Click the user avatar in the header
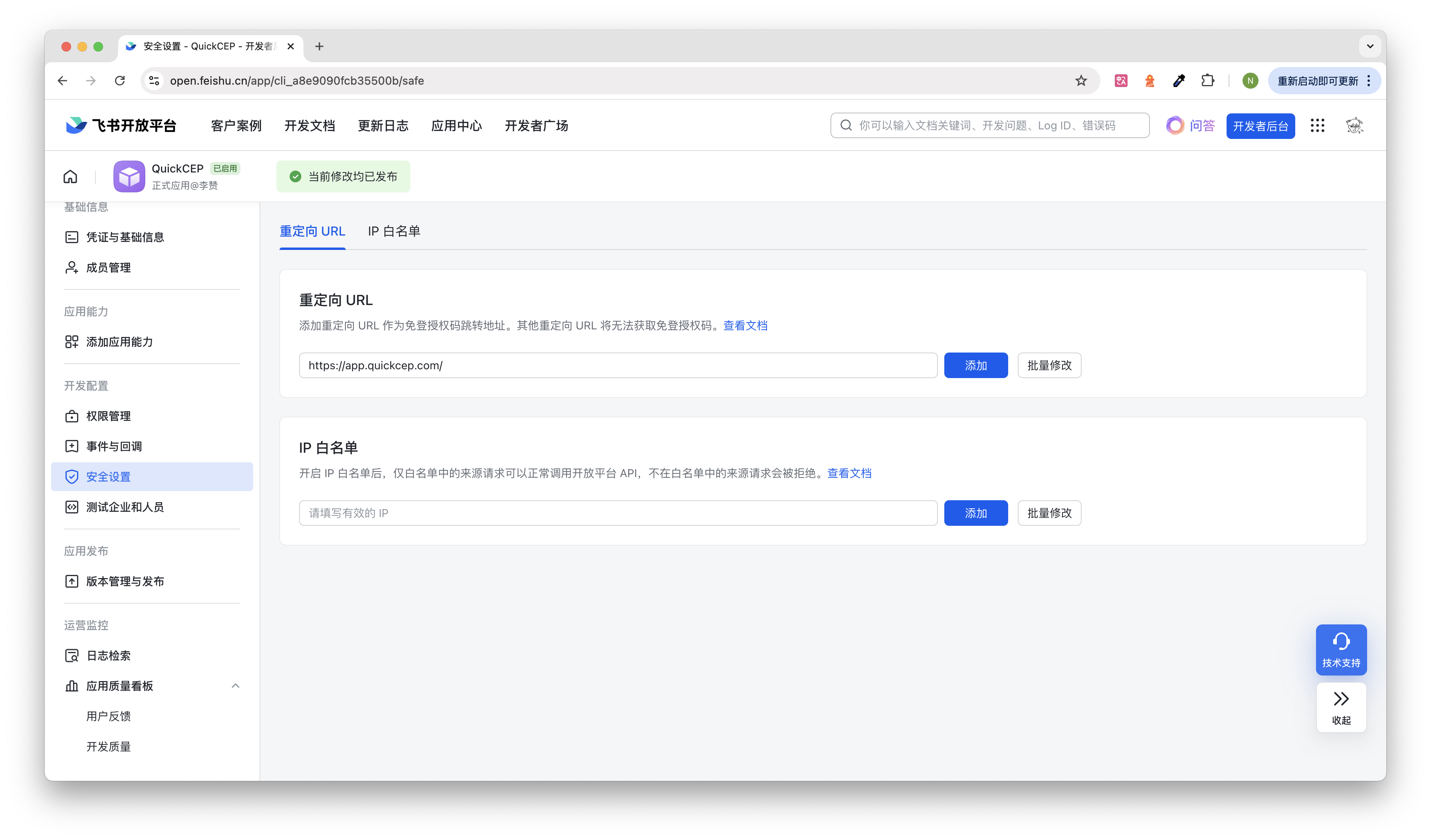This screenshot has width=1431, height=840. pos(1354,125)
